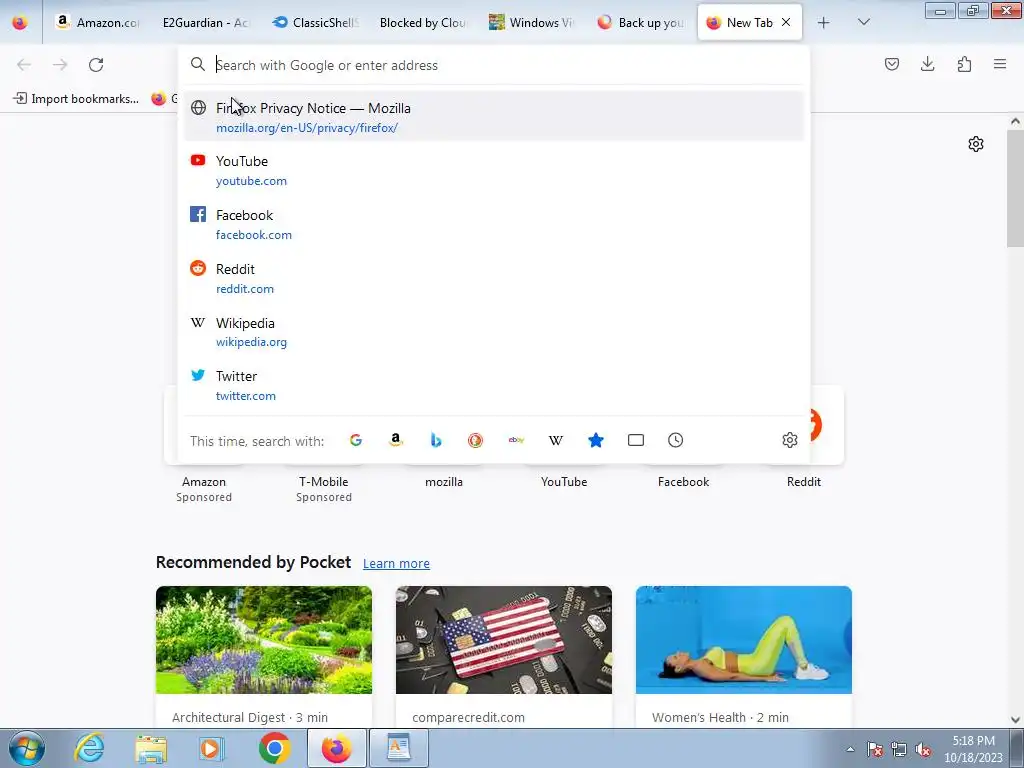
Task: Switch to the Amazon.com tab
Action: (x=98, y=22)
